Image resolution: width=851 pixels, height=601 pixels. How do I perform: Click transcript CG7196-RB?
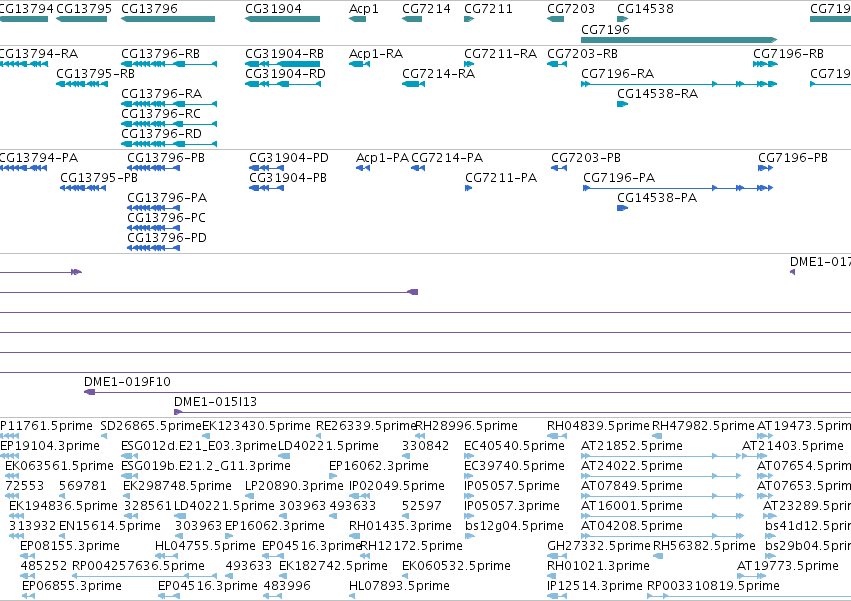point(765,64)
